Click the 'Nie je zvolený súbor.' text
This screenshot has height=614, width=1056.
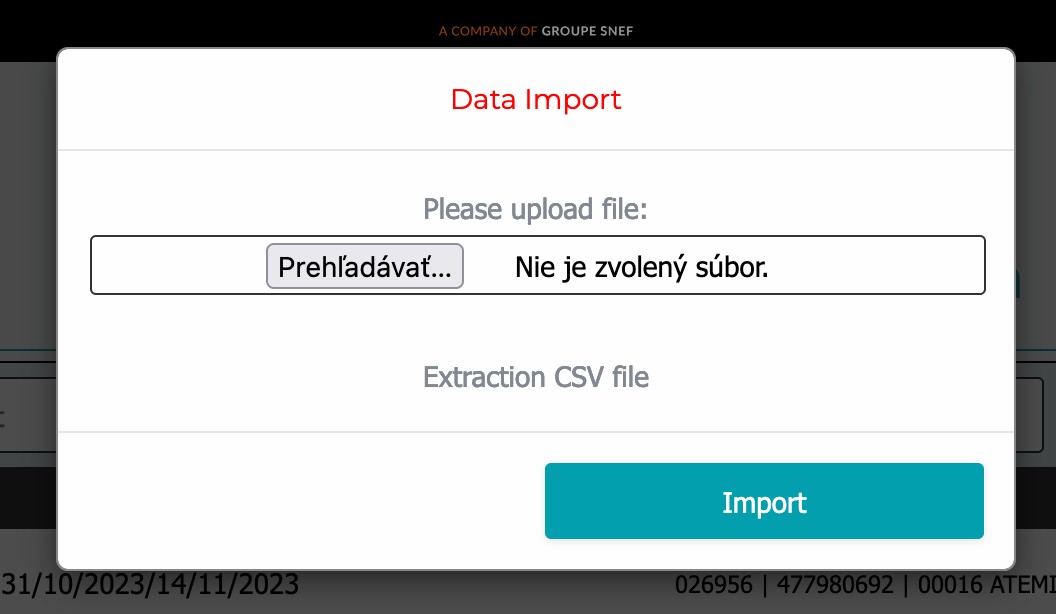coord(641,267)
